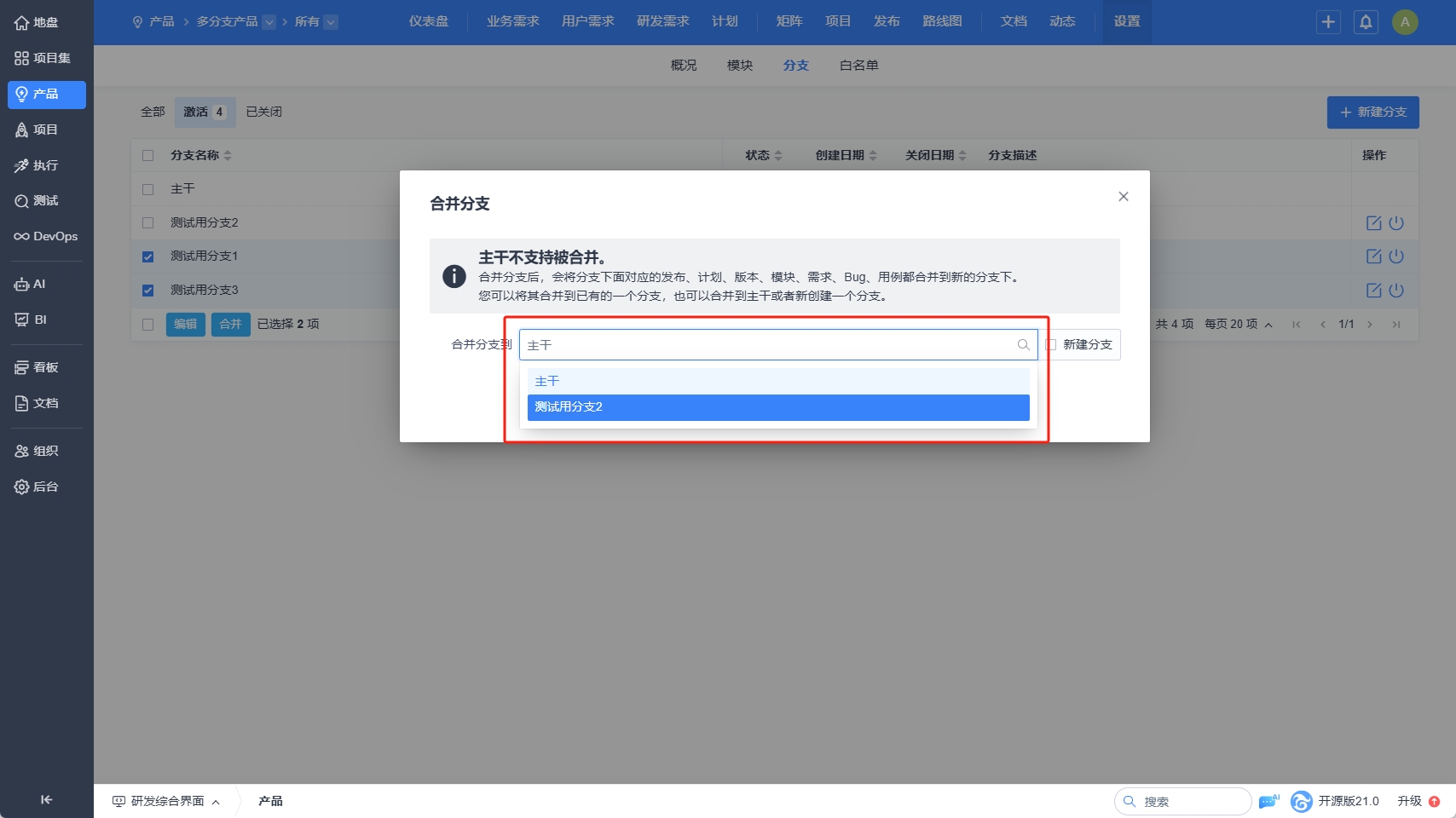Open the 路线图 menu item
This screenshot has width=1456, height=818.
point(942,21)
